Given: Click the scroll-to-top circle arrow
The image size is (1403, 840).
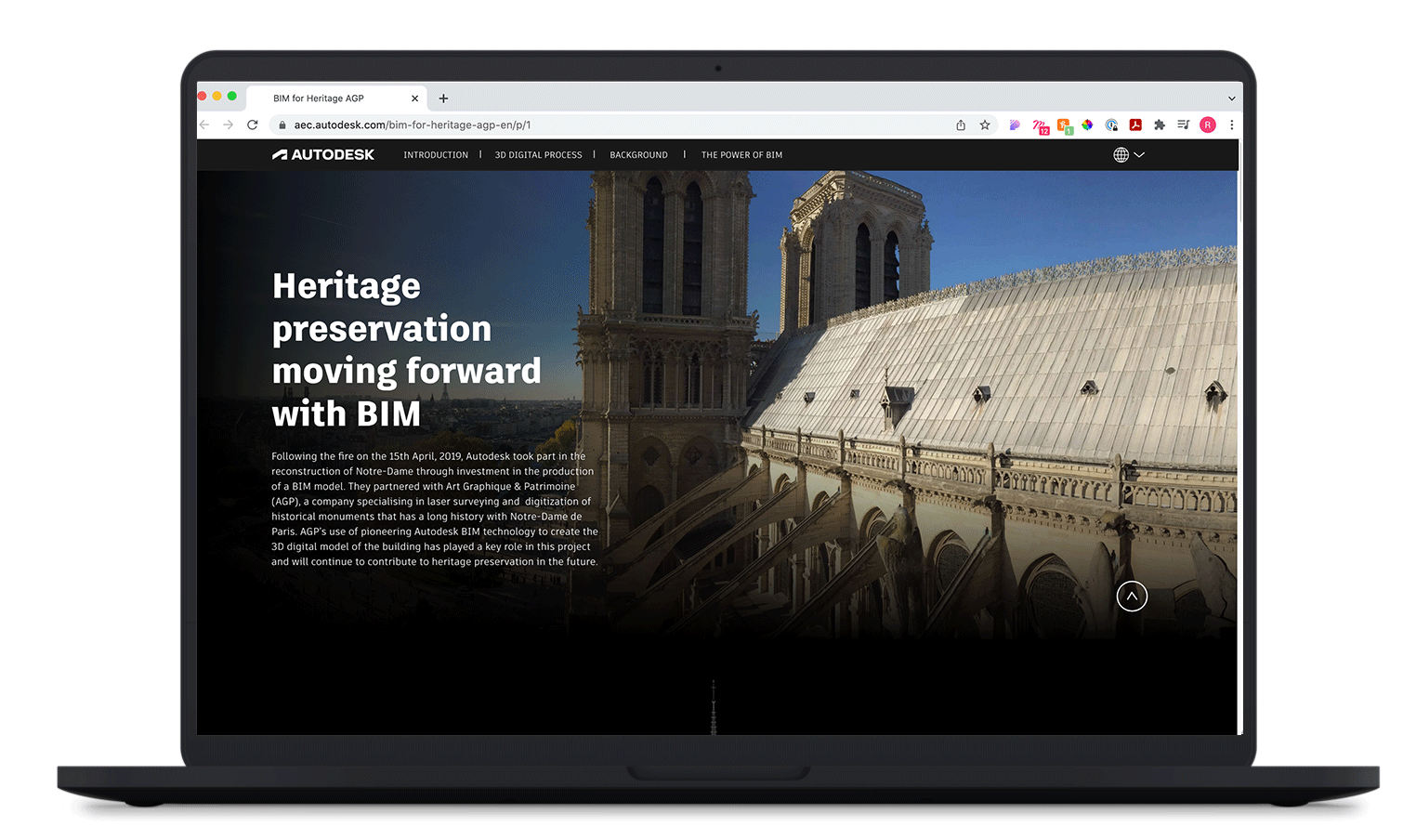Looking at the screenshot, I should pyautogui.click(x=1131, y=597).
